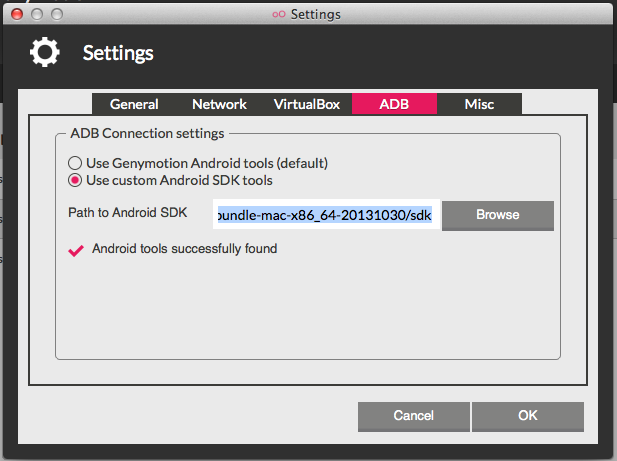Go to the Misc tab
This screenshot has width=617, height=461.
pos(479,104)
